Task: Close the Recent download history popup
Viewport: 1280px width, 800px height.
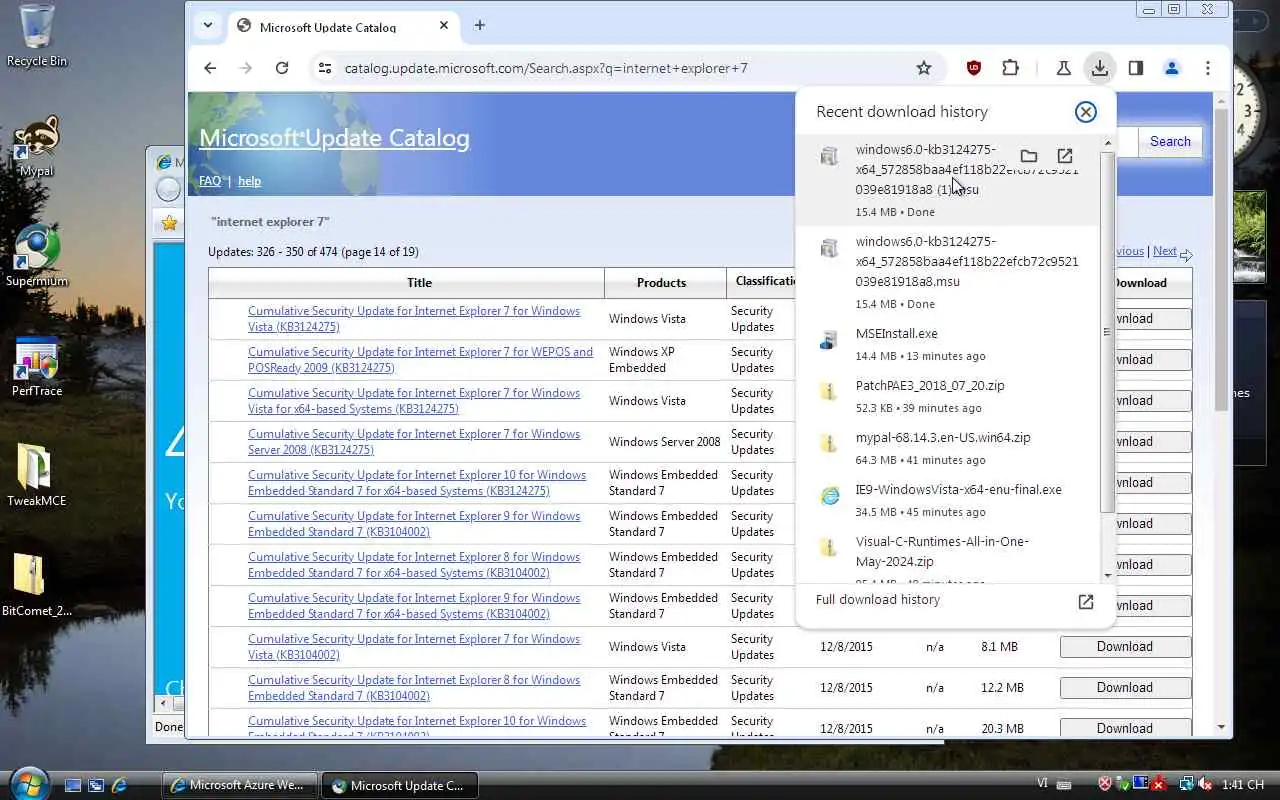Action: 1085,112
